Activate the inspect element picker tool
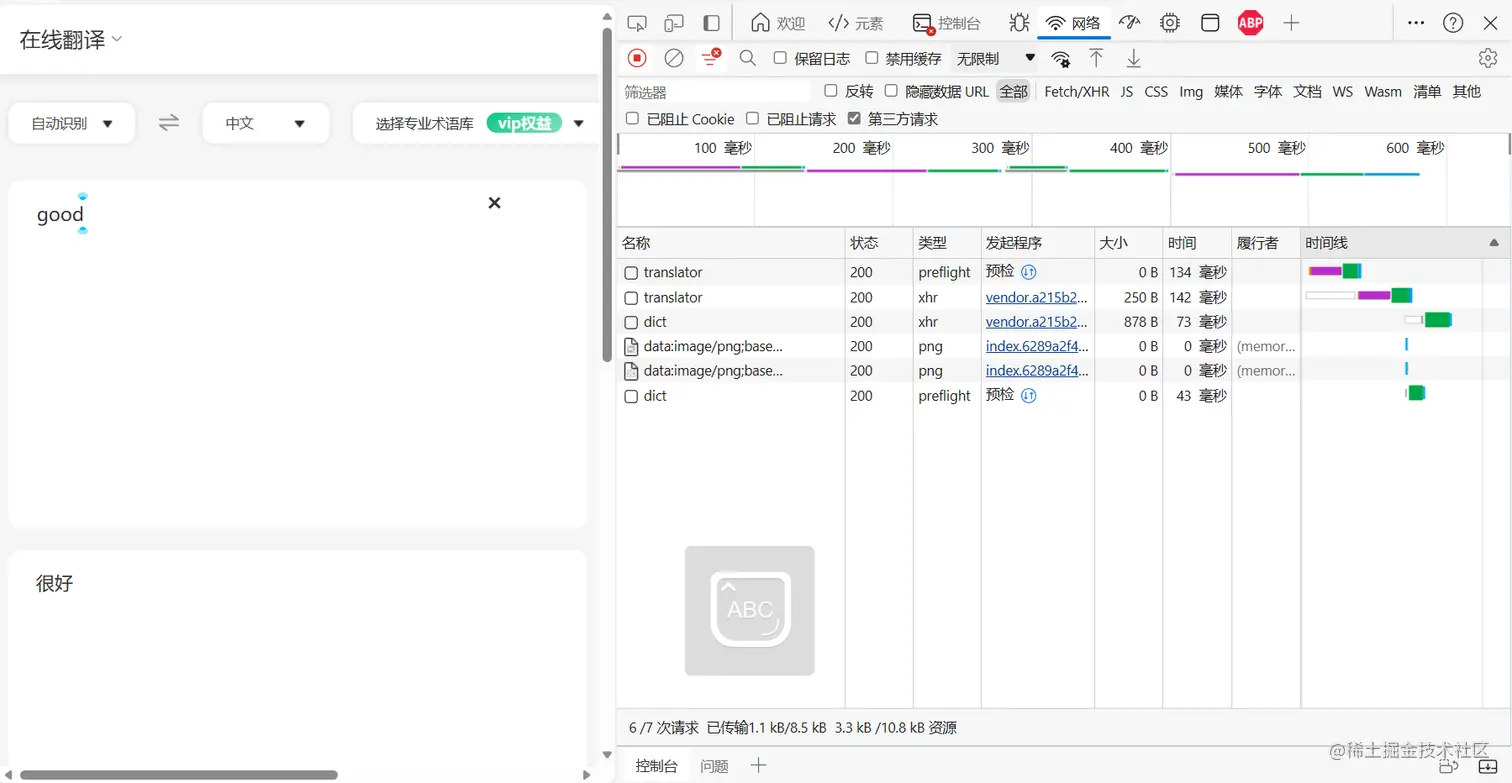The image size is (1512, 783). pyautogui.click(x=637, y=23)
